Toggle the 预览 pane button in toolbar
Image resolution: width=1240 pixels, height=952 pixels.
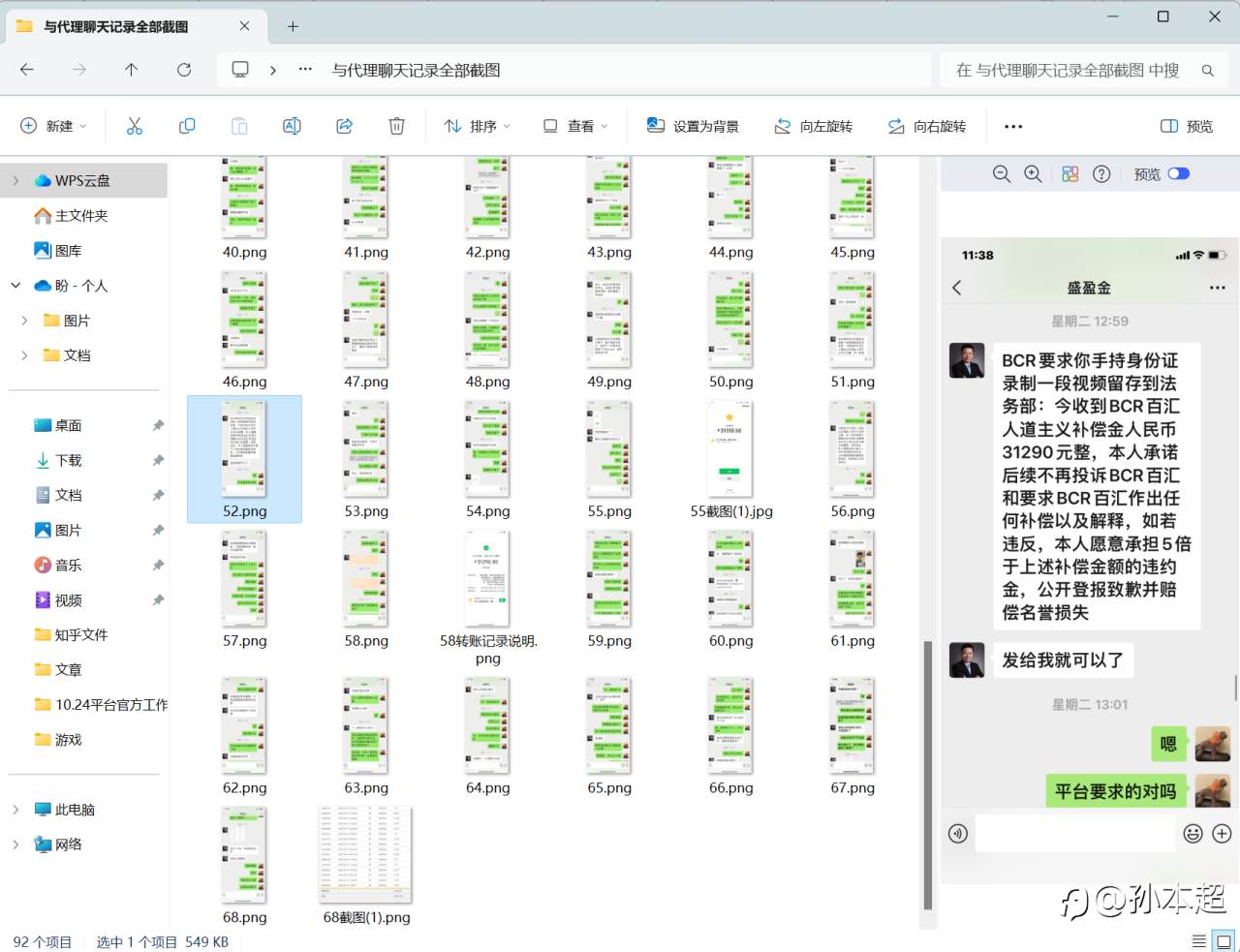pos(1187,126)
